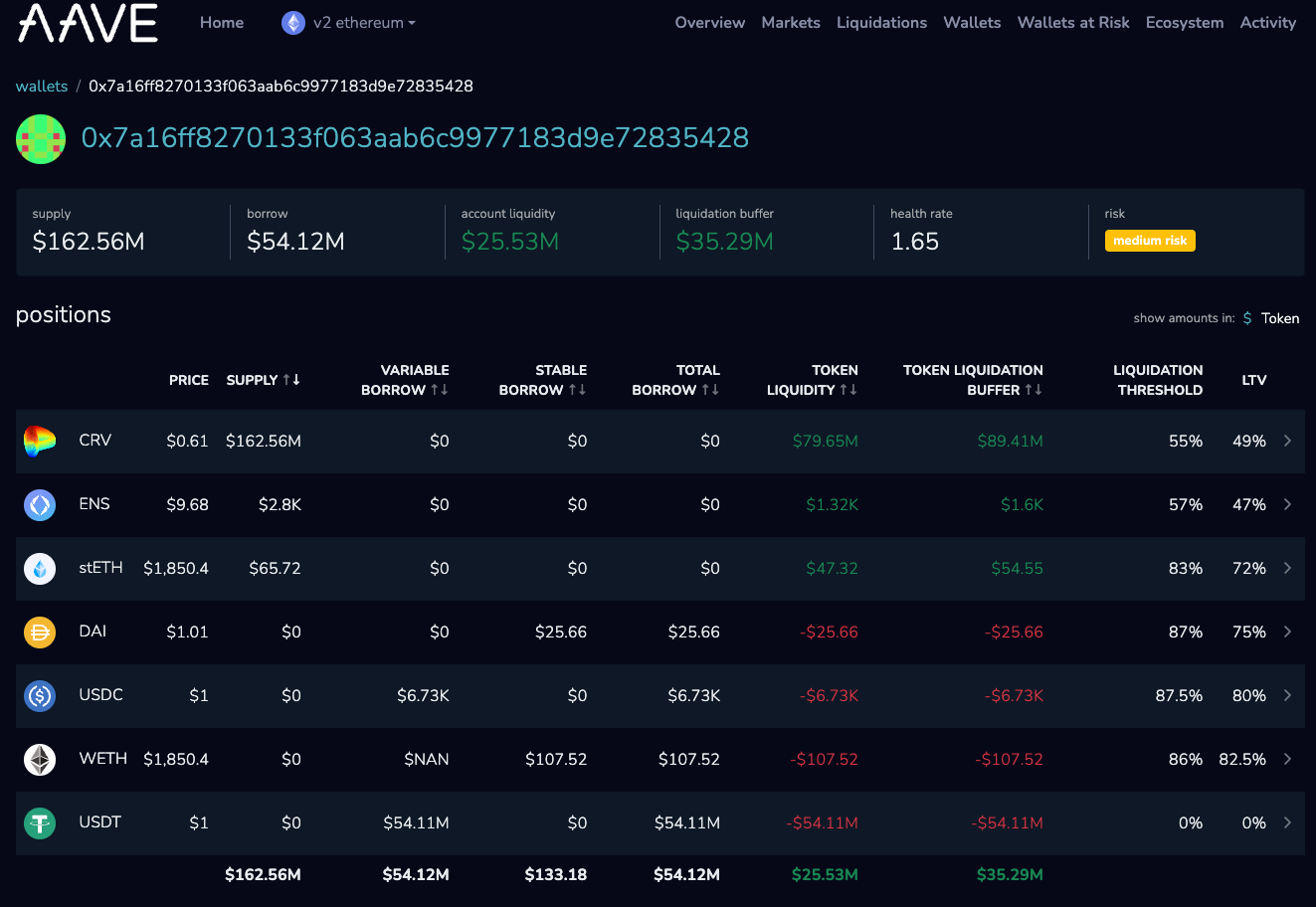Viewport: 1316px width, 907px height.
Task: Click the large wallet address heading
Action: point(415,137)
